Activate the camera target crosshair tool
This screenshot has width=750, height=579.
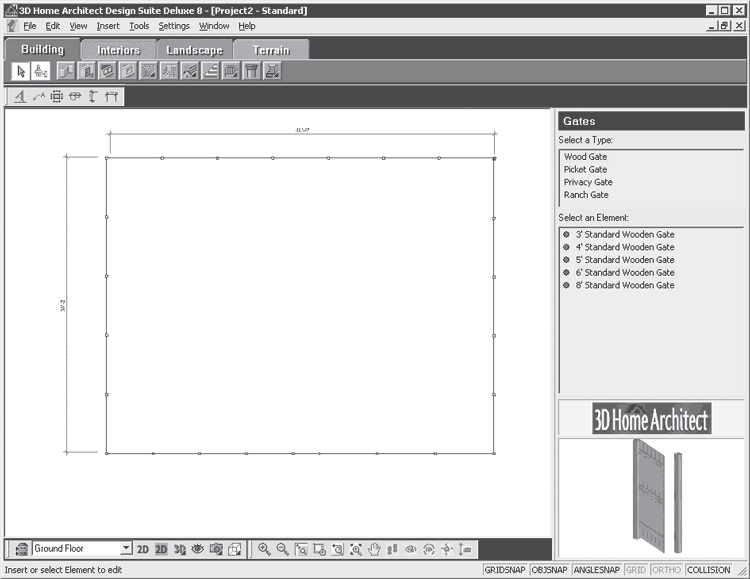coord(447,549)
